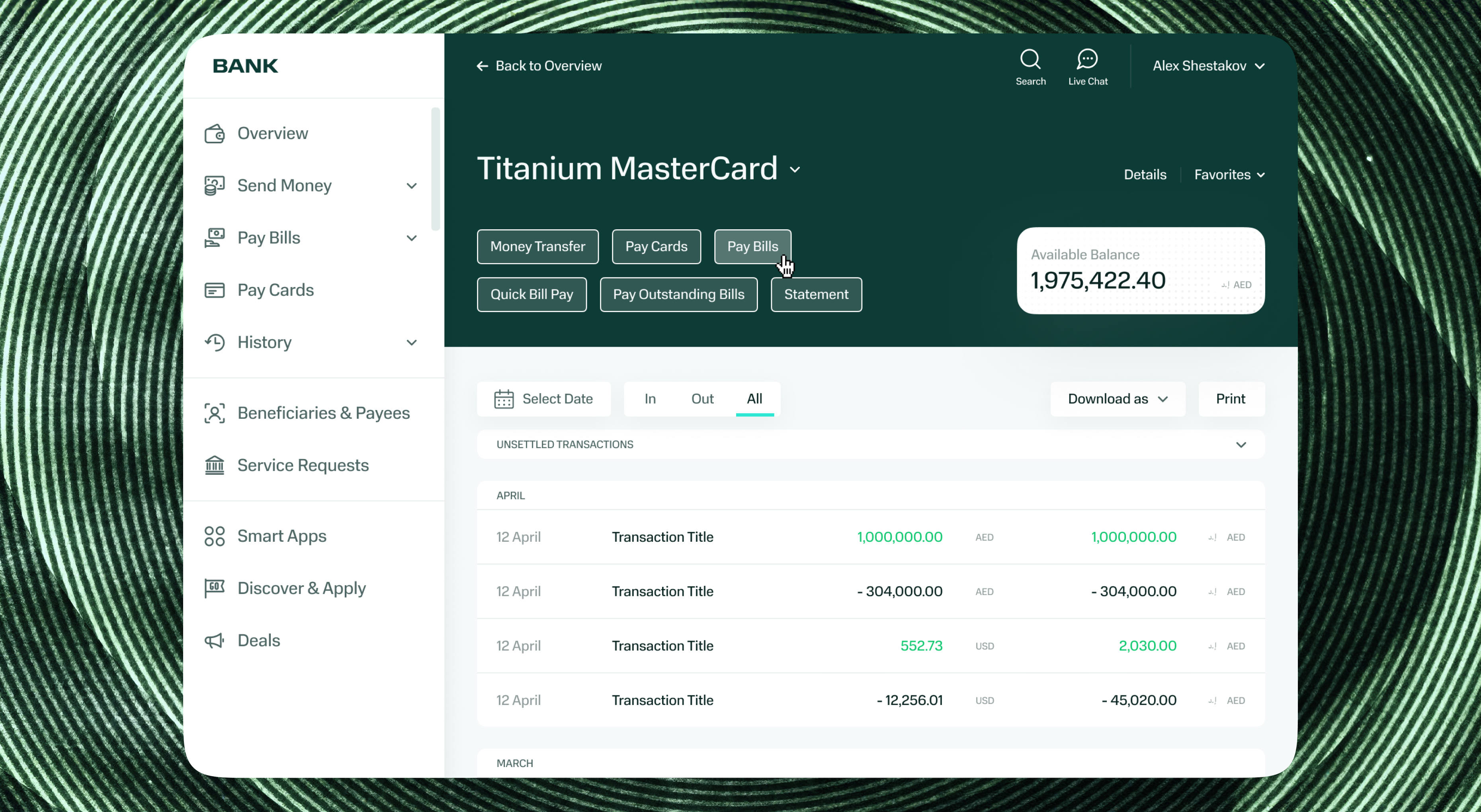Click the Pay Outstanding Bills button

pyautogui.click(x=678, y=295)
